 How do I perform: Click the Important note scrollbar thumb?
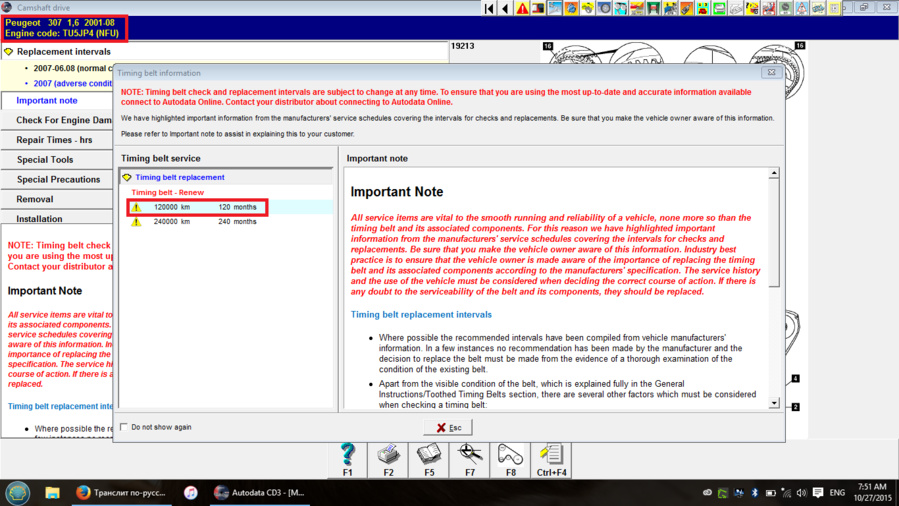point(774,232)
